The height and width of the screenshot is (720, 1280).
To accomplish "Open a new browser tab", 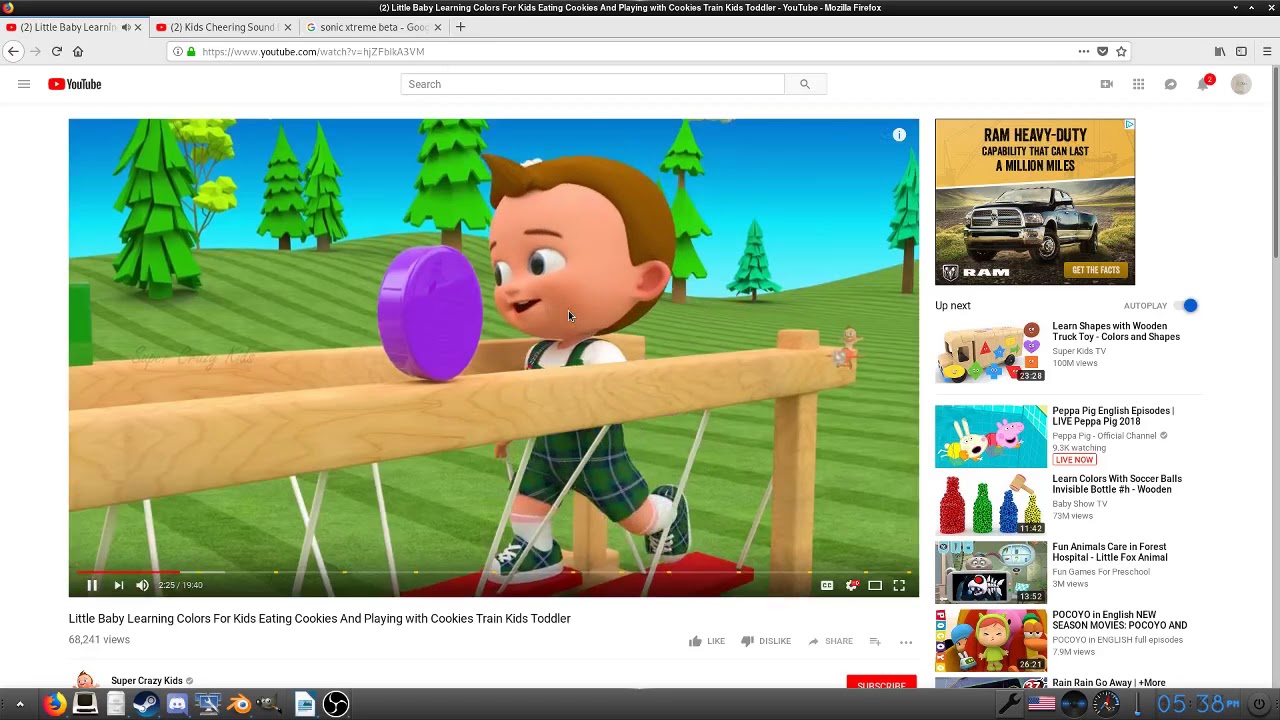I will coord(460,27).
